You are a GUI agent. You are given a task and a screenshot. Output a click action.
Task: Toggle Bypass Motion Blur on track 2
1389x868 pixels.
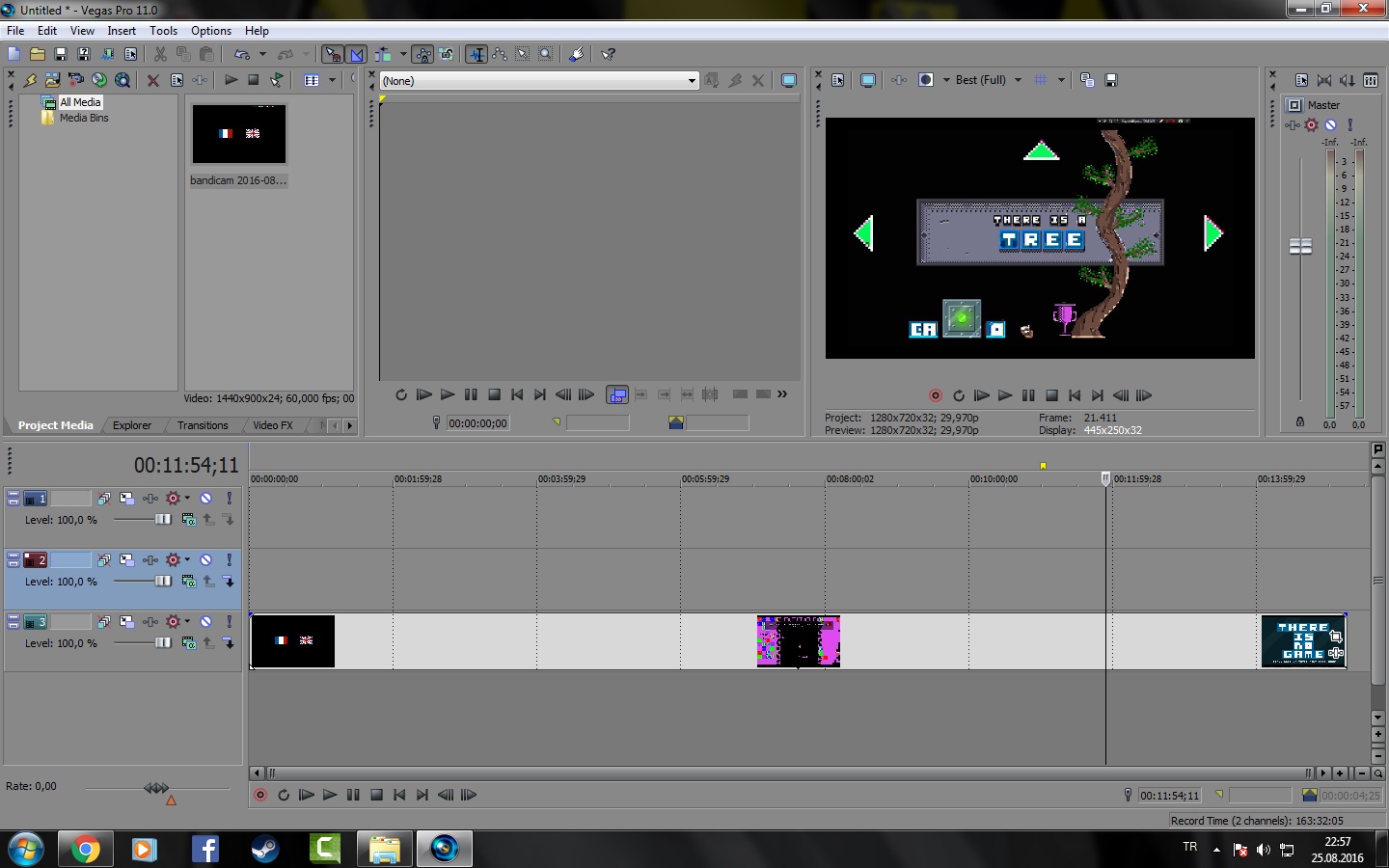point(103,560)
